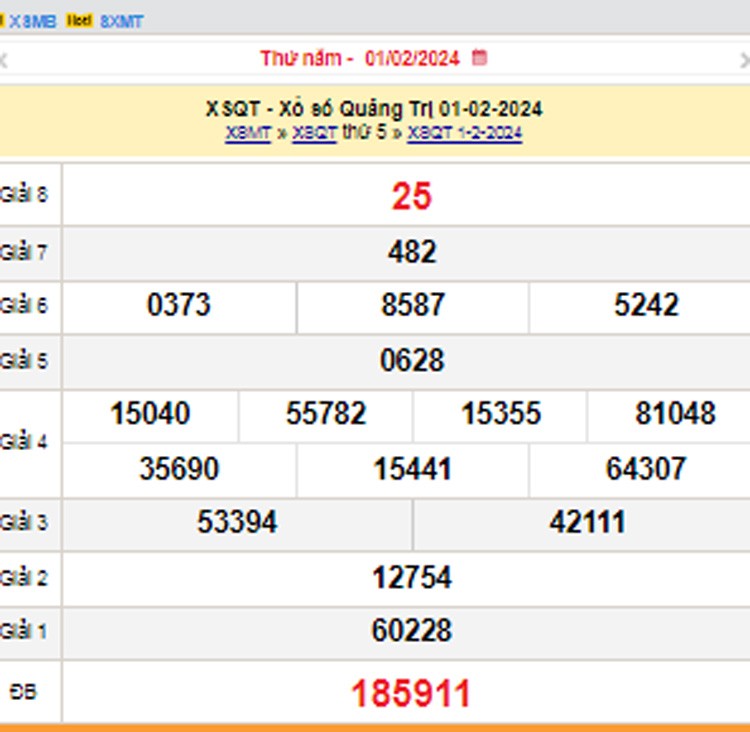Click the fourth prize number 81048
The width and height of the screenshot is (750, 732).
(675, 414)
